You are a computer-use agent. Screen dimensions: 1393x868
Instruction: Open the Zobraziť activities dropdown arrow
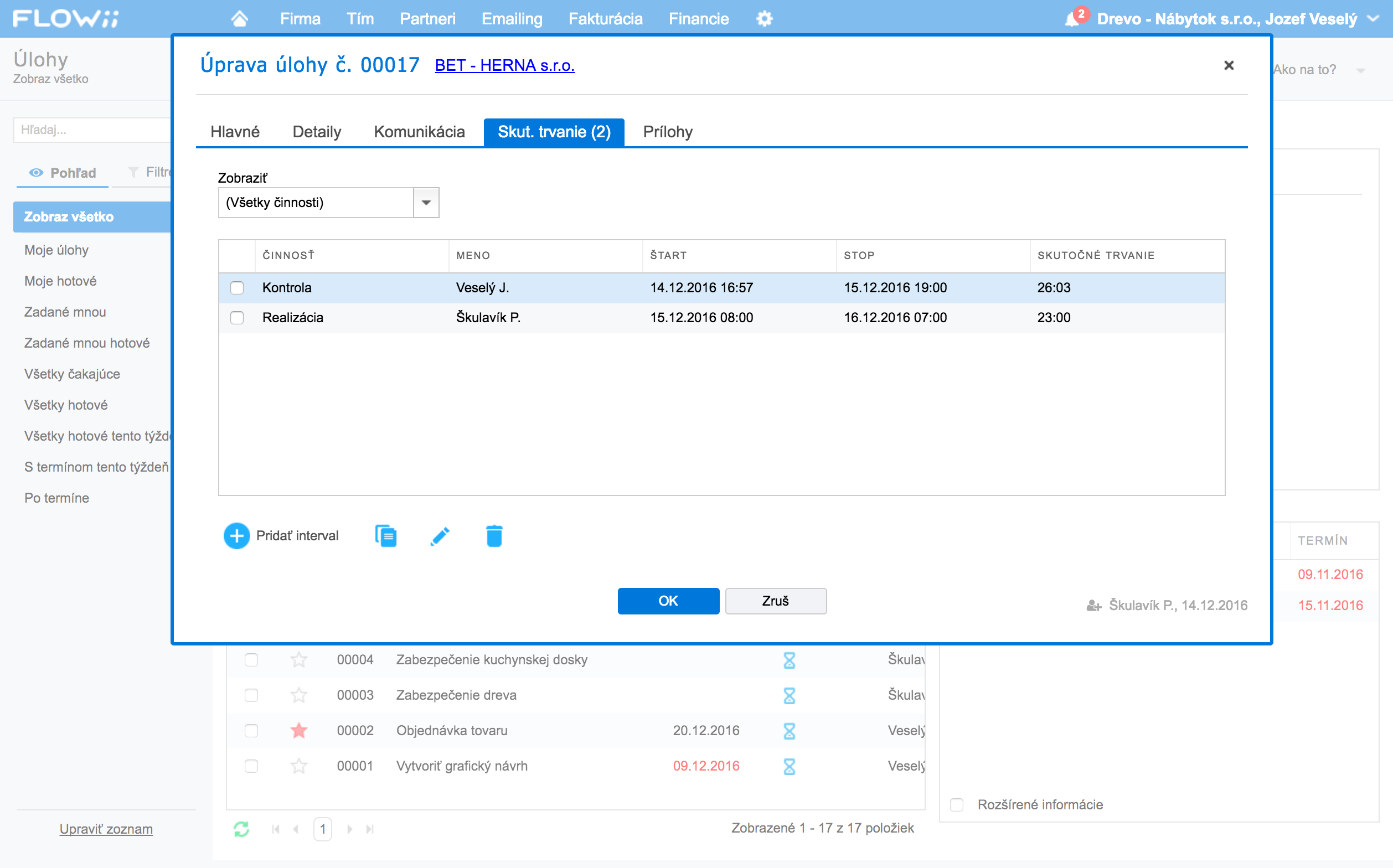coord(426,203)
